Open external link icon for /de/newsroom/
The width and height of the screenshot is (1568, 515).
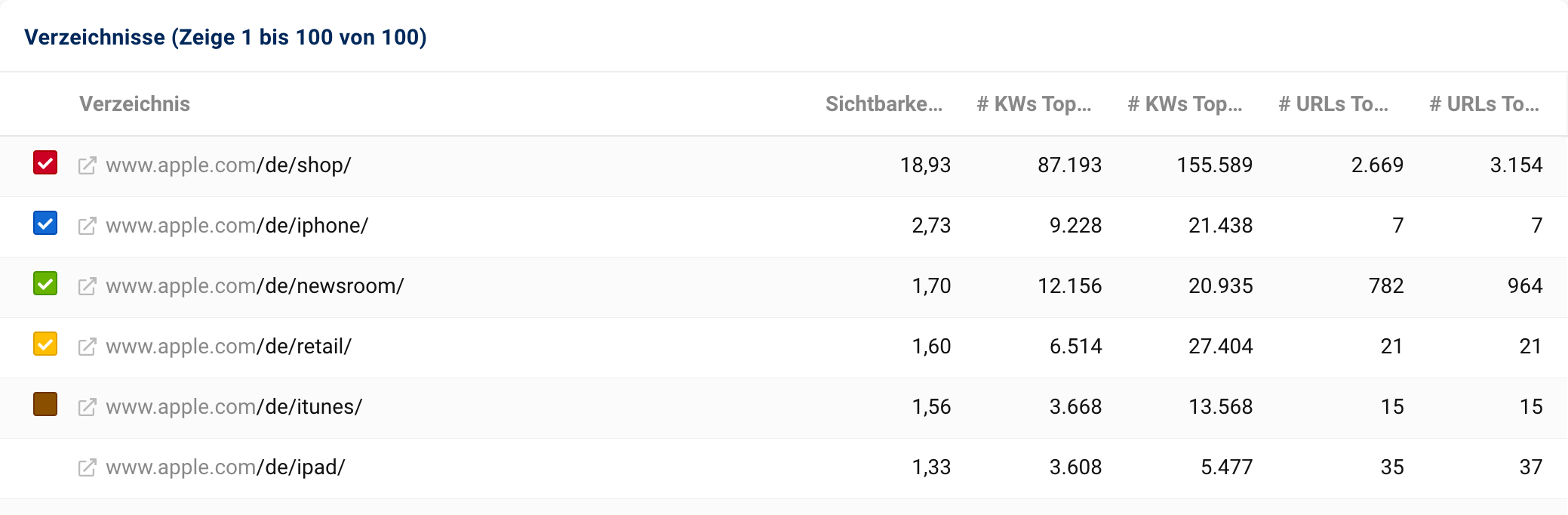(x=88, y=286)
